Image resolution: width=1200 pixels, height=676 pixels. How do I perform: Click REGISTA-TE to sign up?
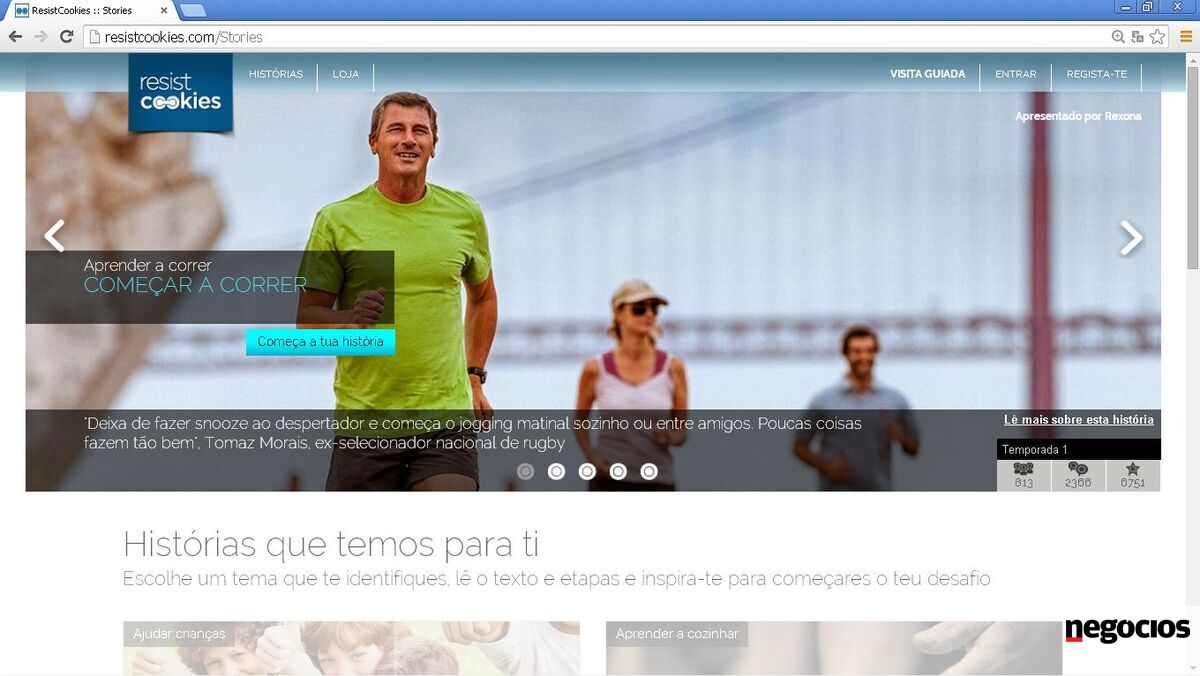(1097, 74)
